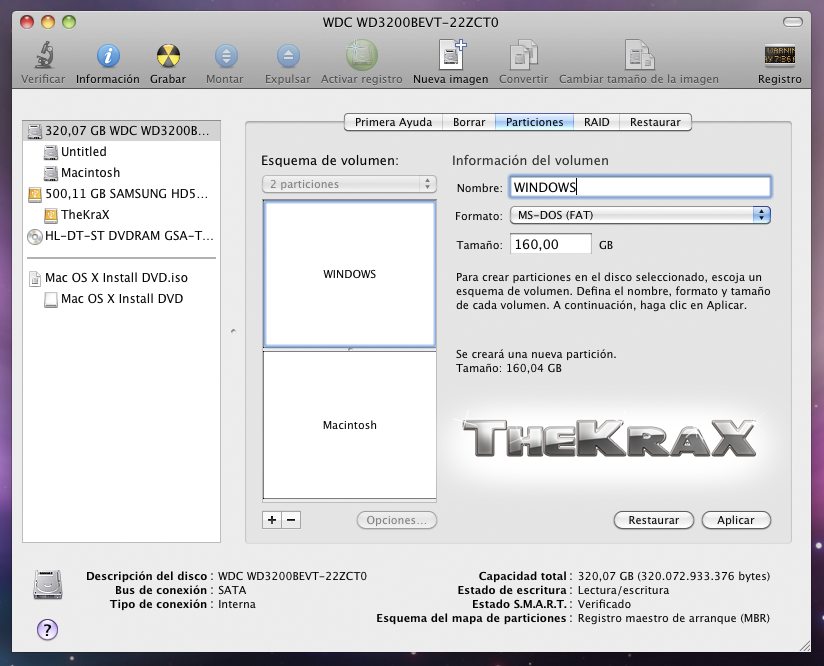
Task: Click the window resize grip corner
Action: coord(805,646)
